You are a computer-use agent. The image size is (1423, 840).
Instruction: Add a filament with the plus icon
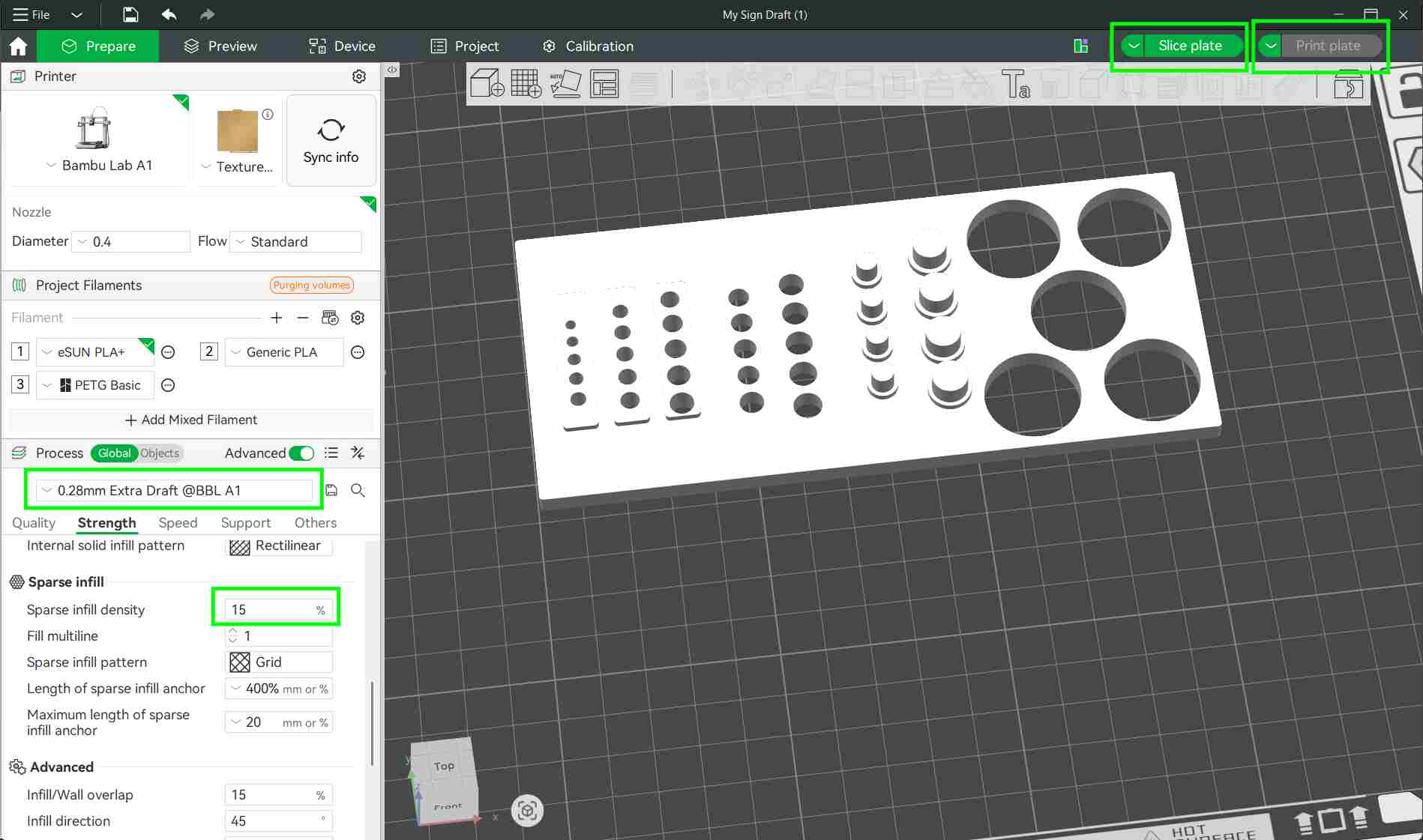point(277,318)
